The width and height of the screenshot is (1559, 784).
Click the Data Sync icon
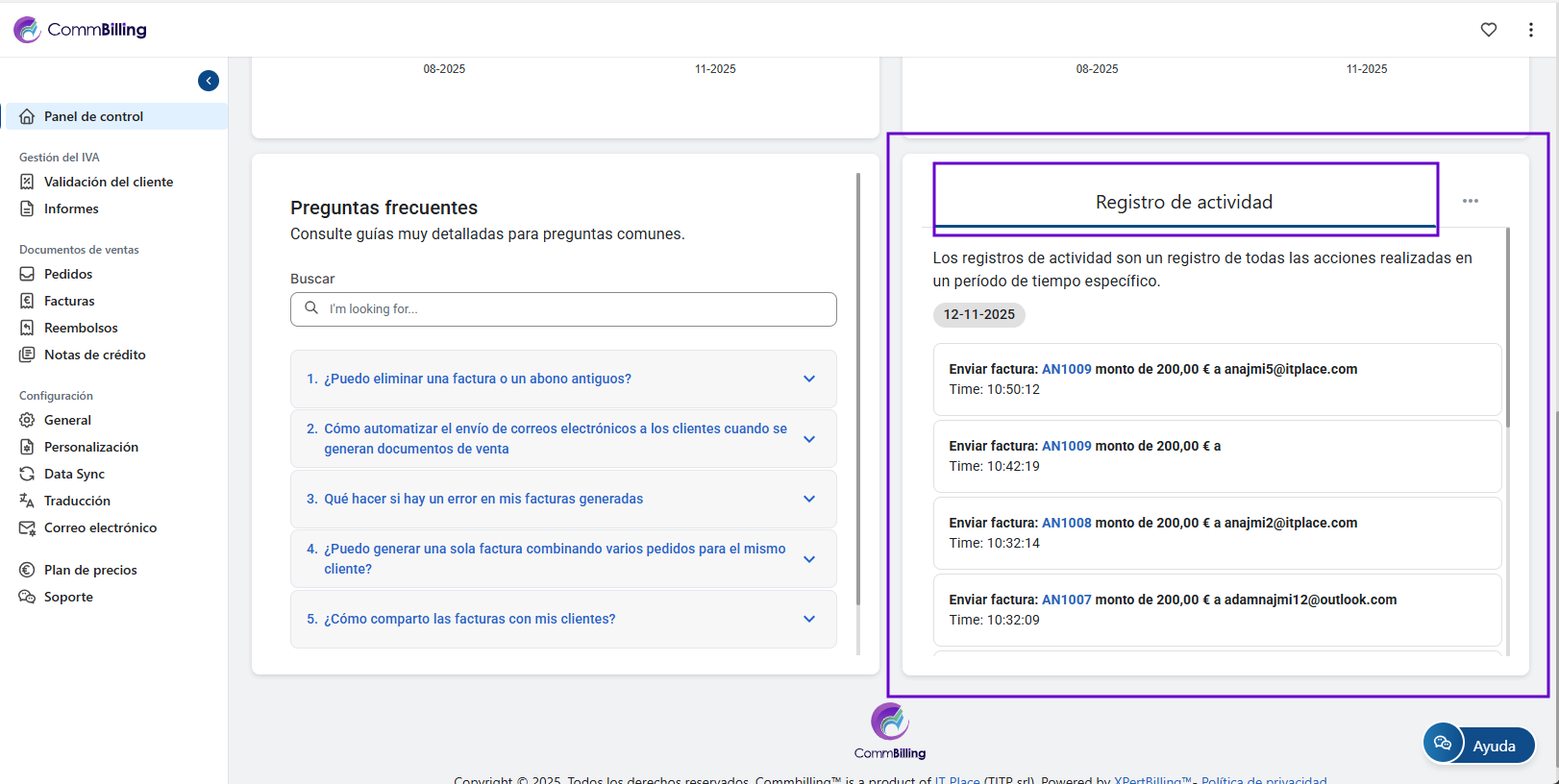[27, 474]
